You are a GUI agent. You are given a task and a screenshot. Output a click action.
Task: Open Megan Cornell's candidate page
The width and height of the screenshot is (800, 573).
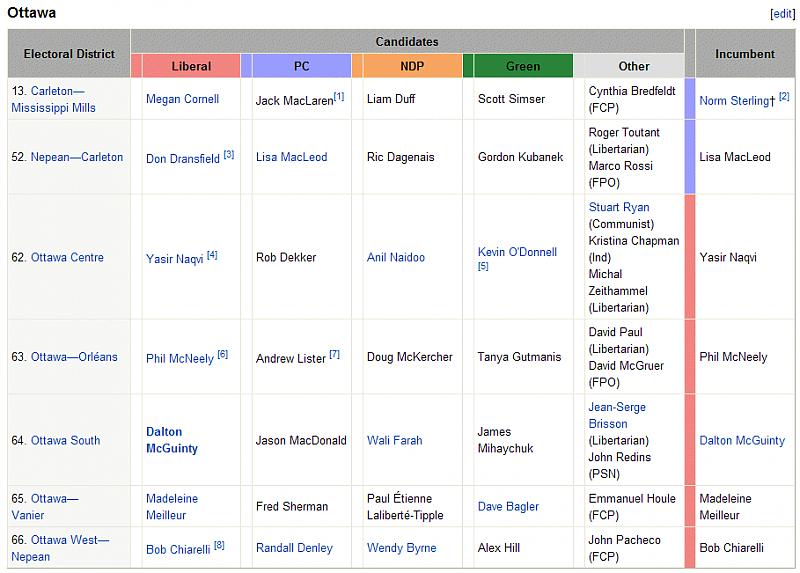182,99
